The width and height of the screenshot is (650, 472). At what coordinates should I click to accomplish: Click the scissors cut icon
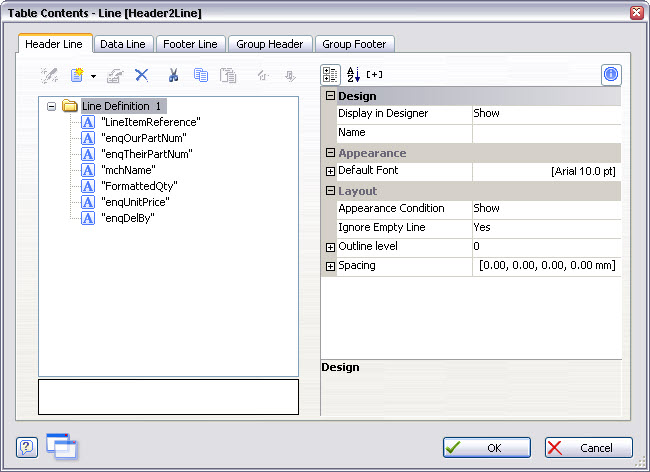173,75
